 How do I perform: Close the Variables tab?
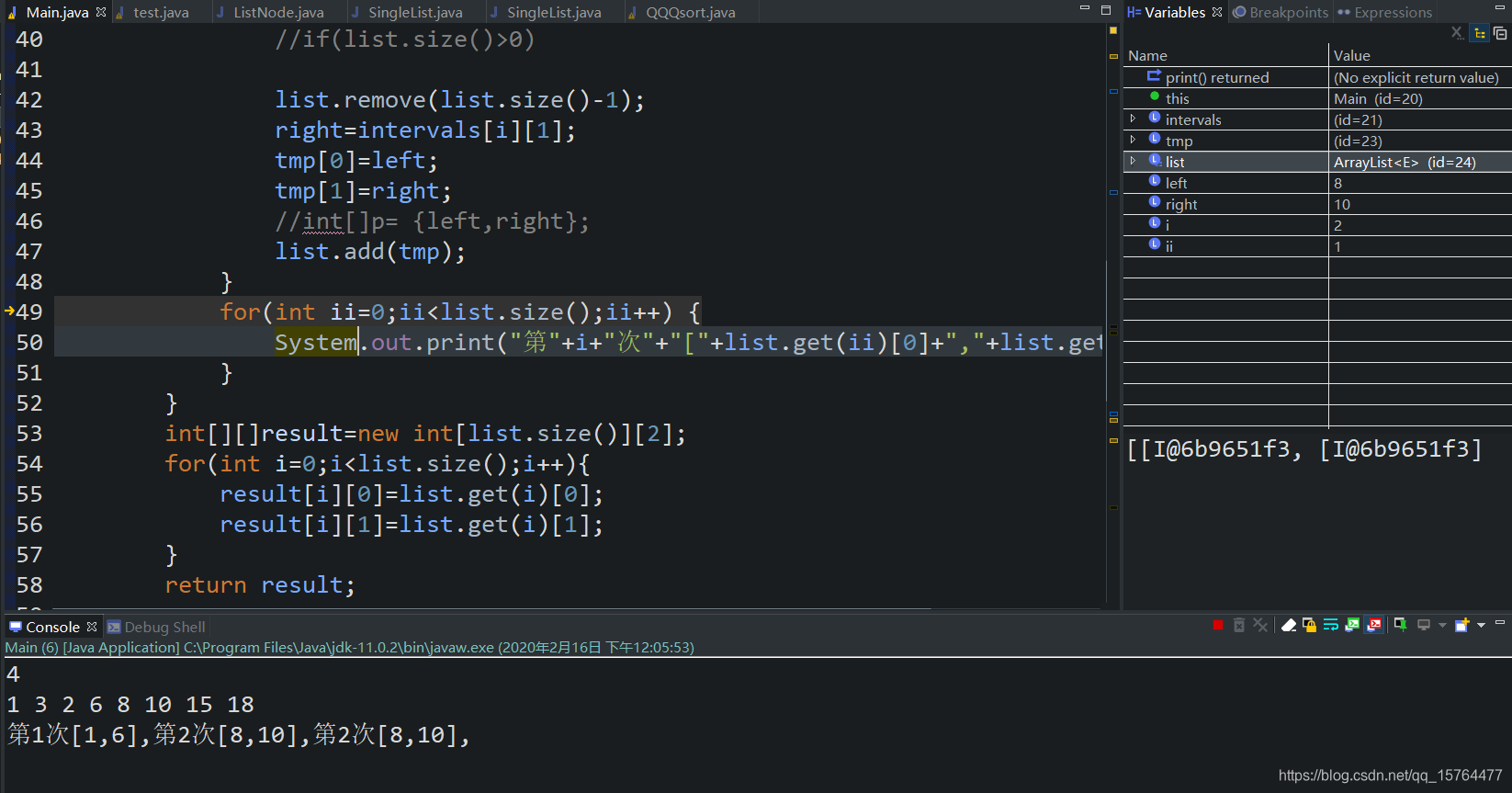[x=1217, y=12]
